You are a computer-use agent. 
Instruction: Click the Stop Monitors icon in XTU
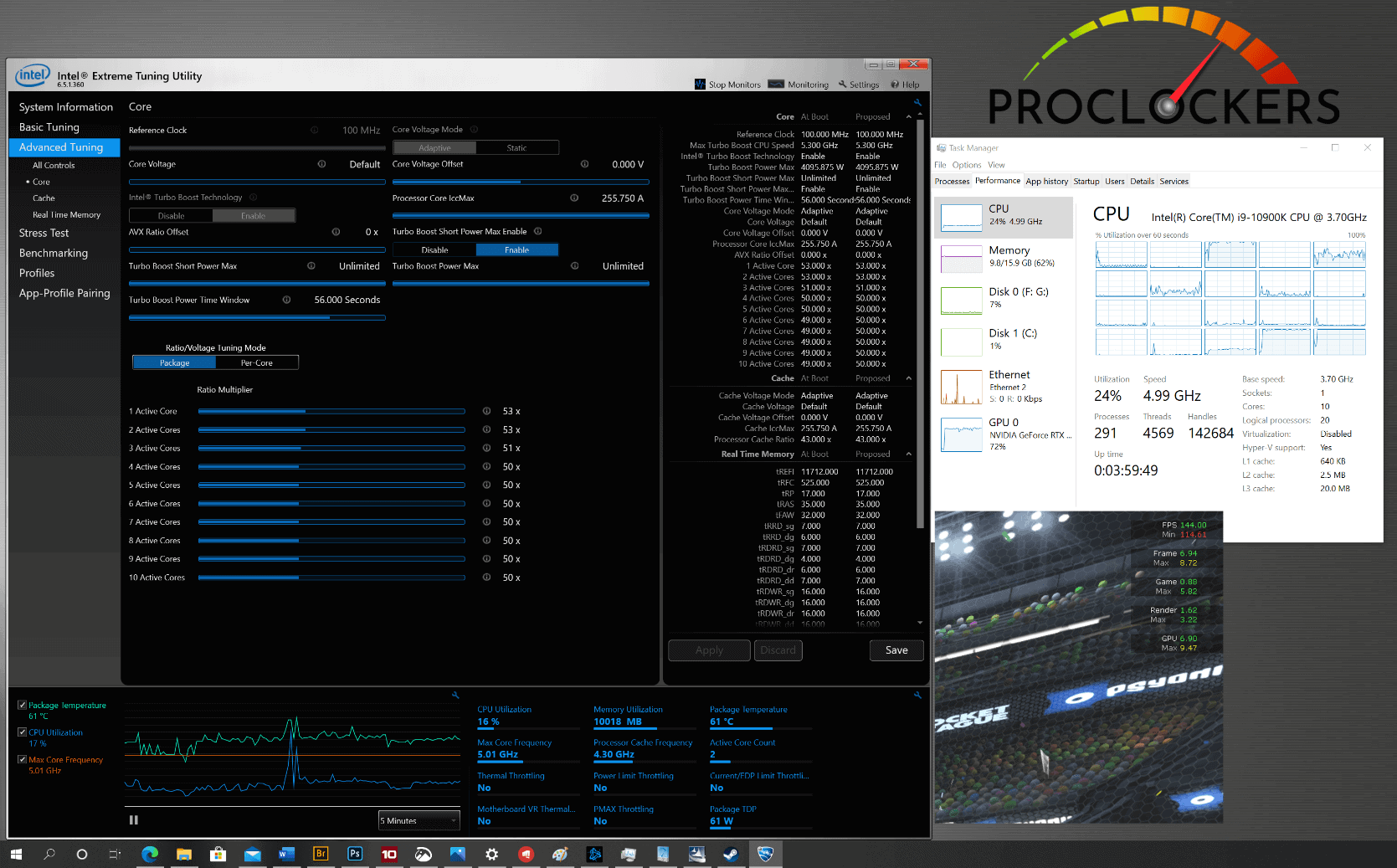tap(700, 84)
